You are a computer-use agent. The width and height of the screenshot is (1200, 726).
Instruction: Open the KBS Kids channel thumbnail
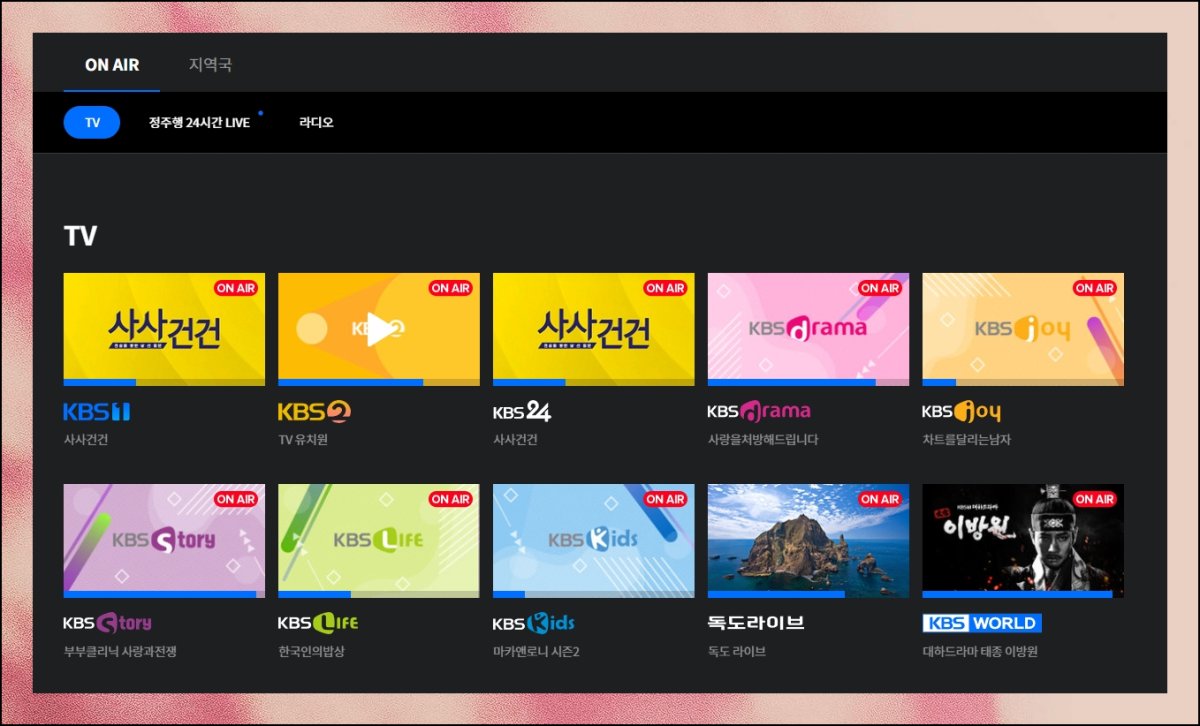594,541
